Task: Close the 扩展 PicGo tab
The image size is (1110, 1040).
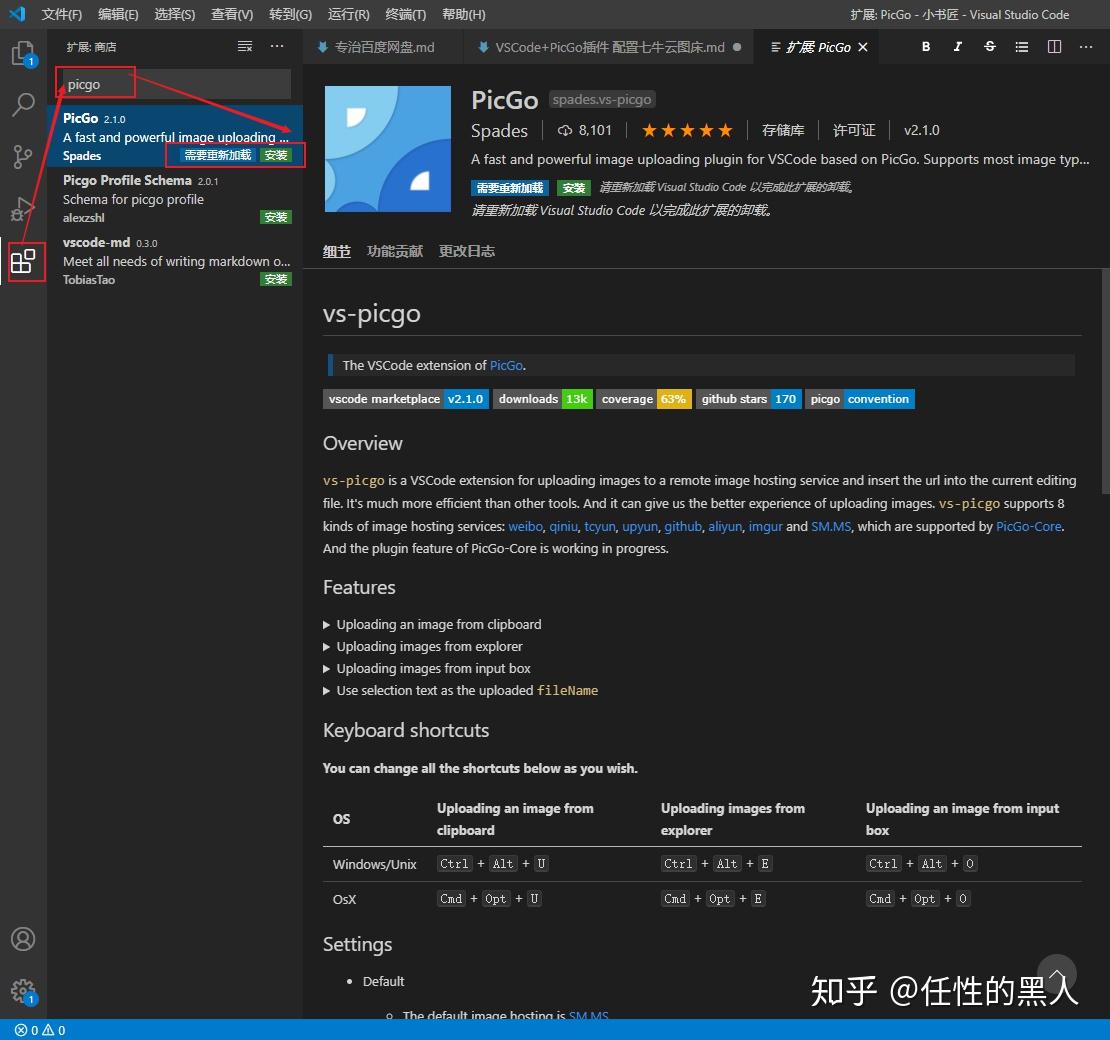Action: [x=863, y=47]
